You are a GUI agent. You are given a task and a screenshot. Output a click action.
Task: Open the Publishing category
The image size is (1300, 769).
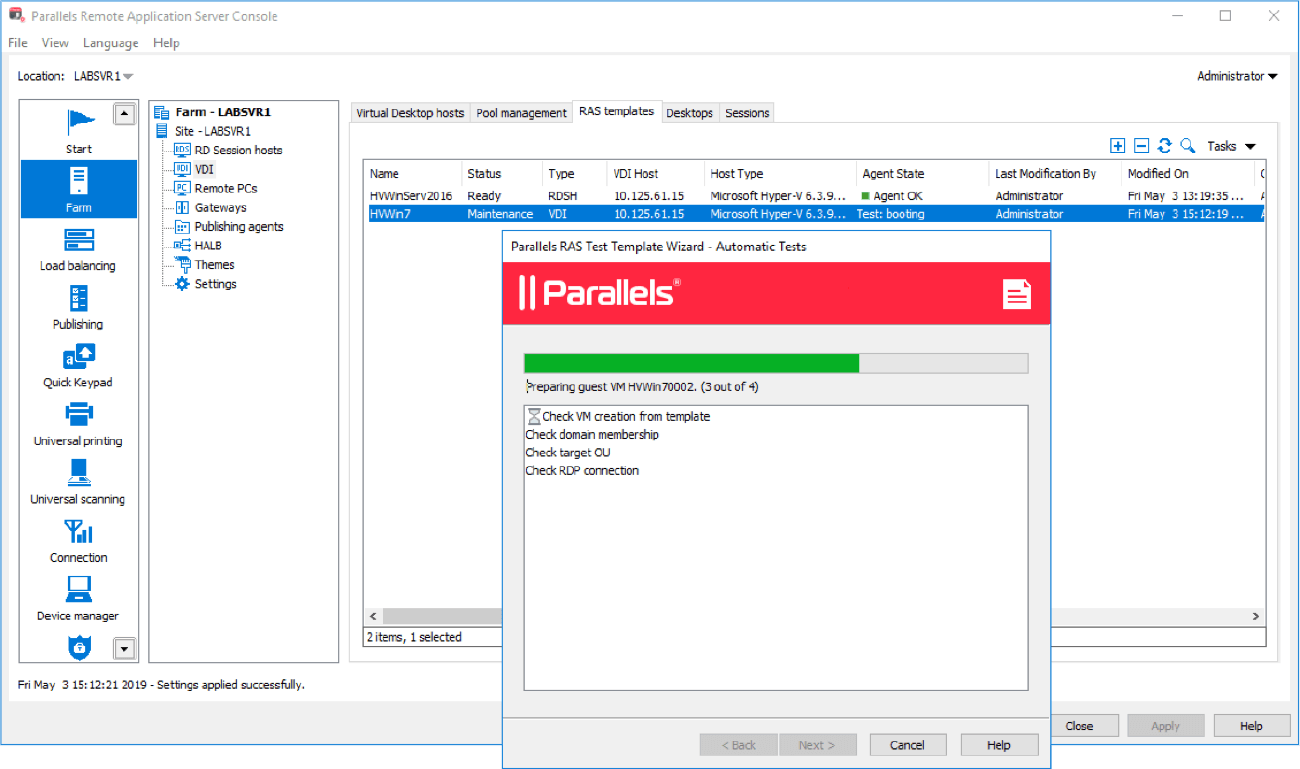coord(78,307)
